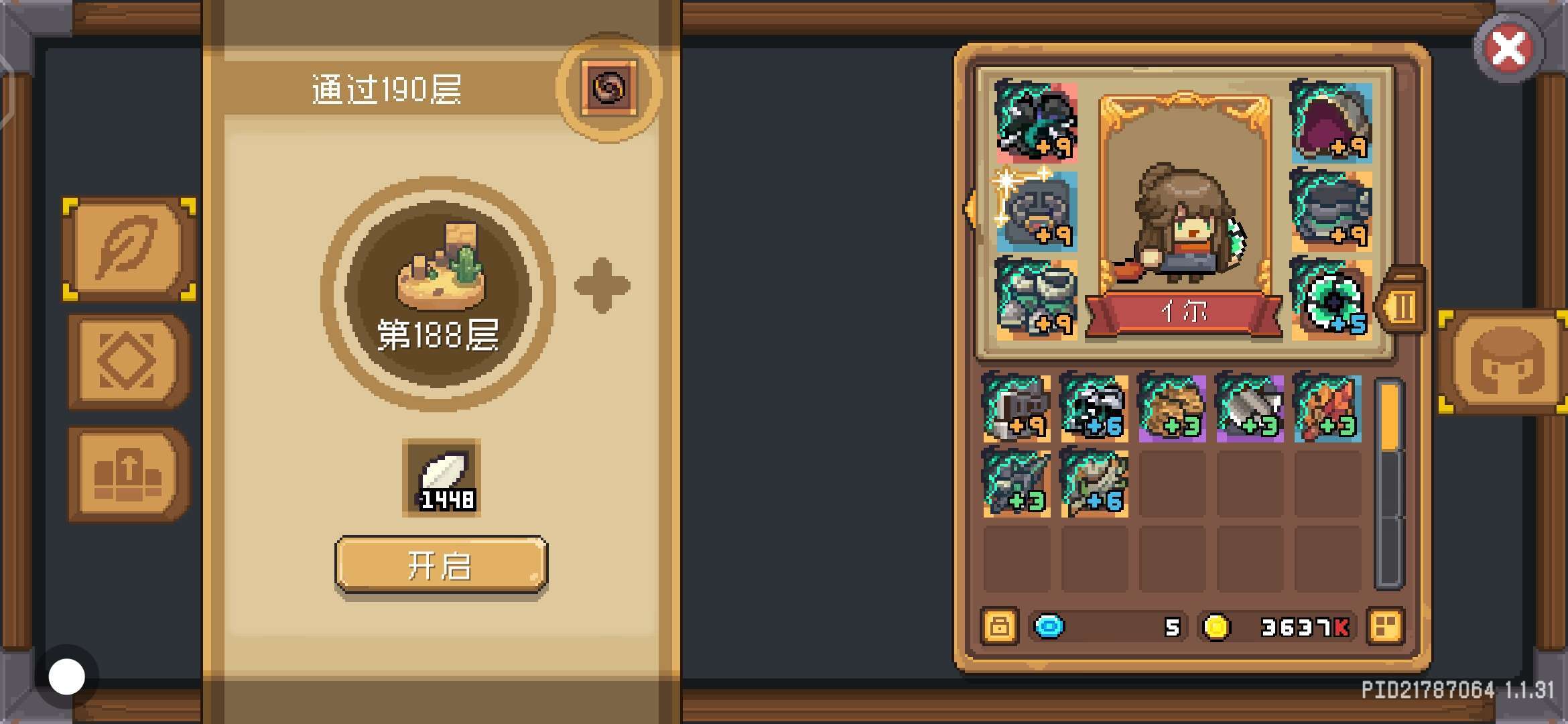Click the 开启 start button
The width and height of the screenshot is (1568, 724).
[x=441, y=564]
